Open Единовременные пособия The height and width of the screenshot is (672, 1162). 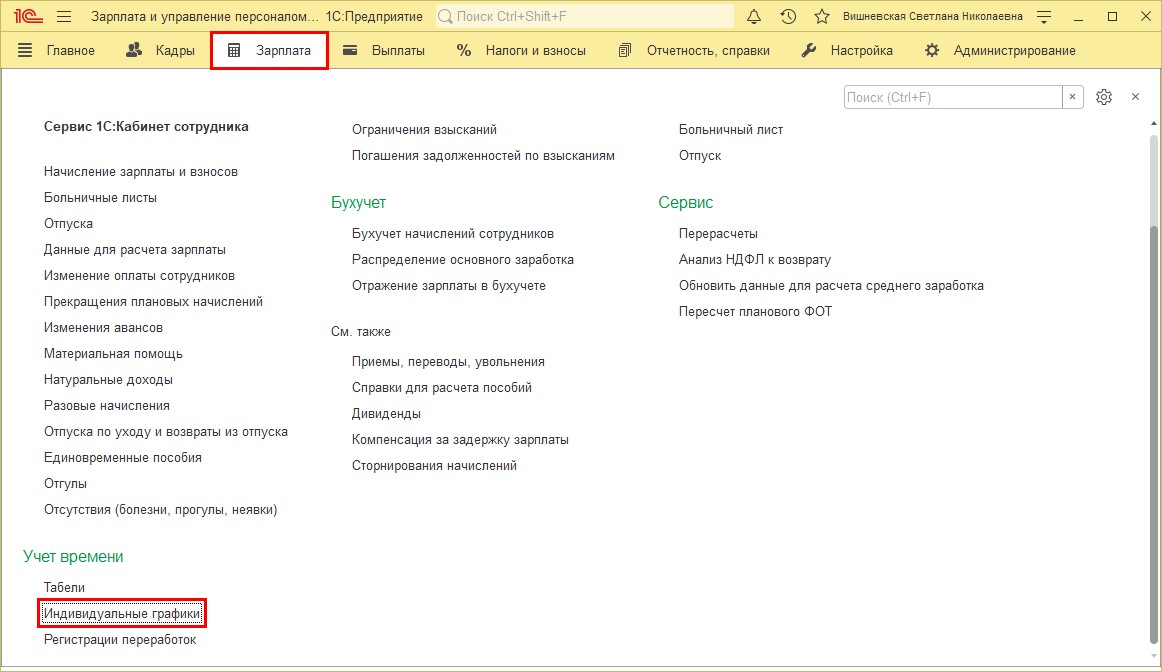tap(123, 458)
